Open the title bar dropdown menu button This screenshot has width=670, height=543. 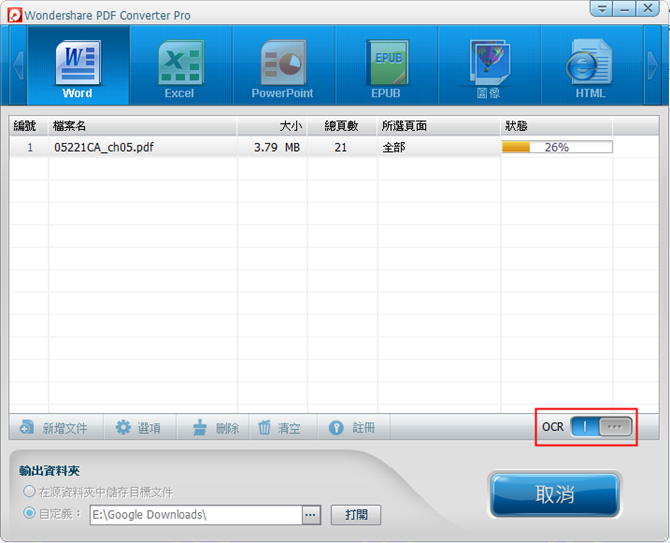coord(602,8)
